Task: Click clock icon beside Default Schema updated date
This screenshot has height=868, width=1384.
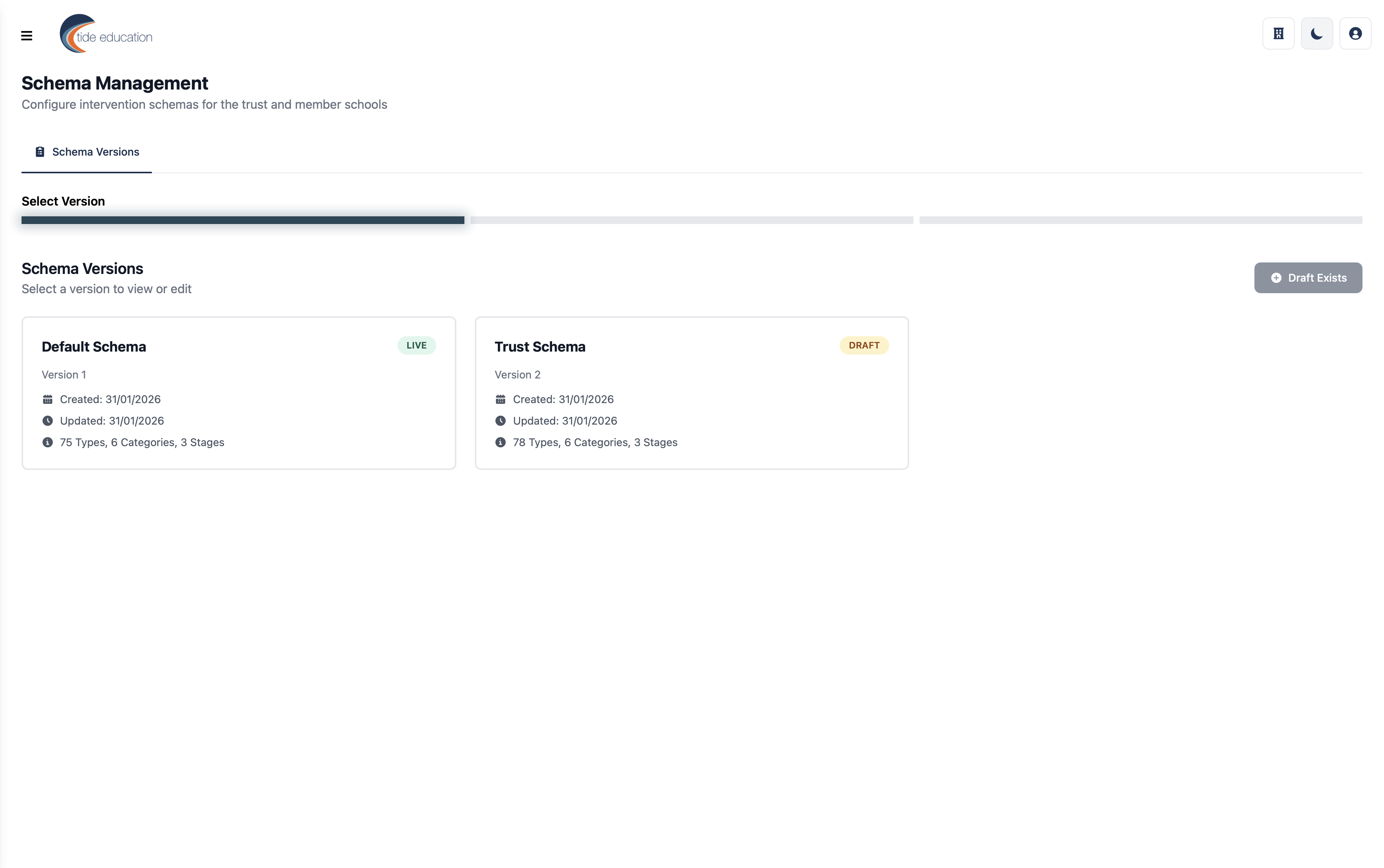Action: [48, 420]
